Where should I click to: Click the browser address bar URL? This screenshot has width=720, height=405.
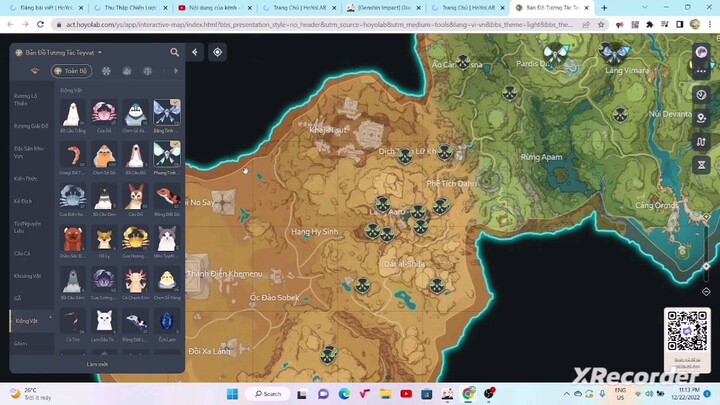click(319, 25)
